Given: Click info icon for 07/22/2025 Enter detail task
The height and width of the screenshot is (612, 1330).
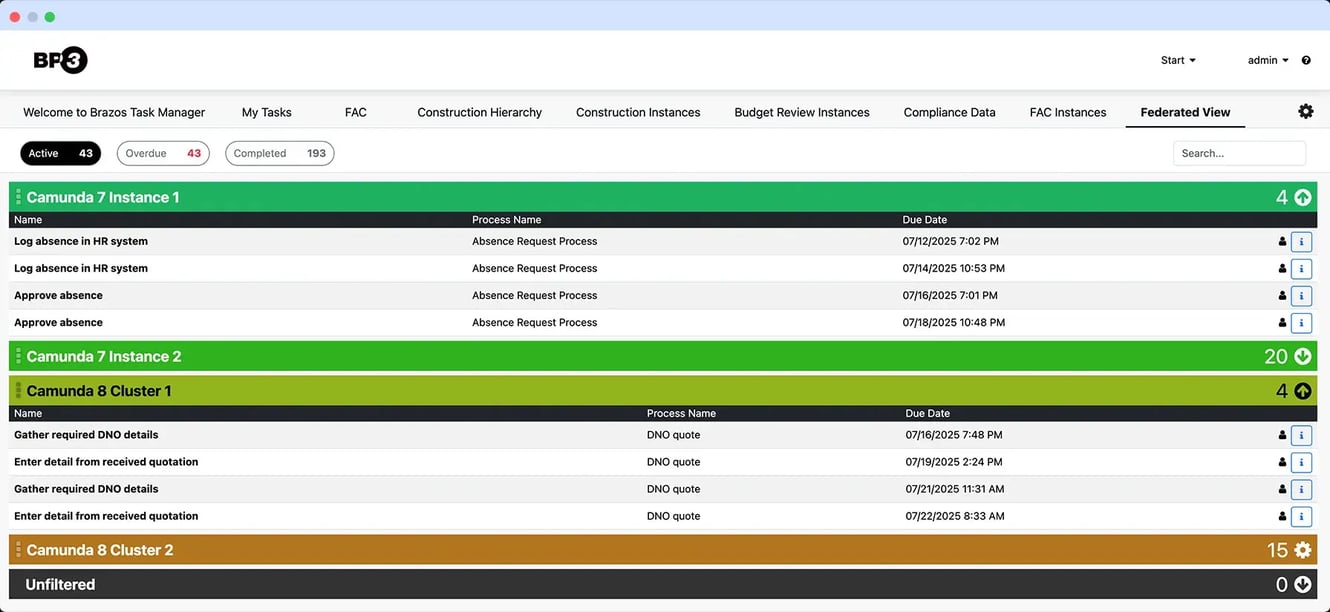Looking at the screenshot, I should click(x=1301, y=517).
